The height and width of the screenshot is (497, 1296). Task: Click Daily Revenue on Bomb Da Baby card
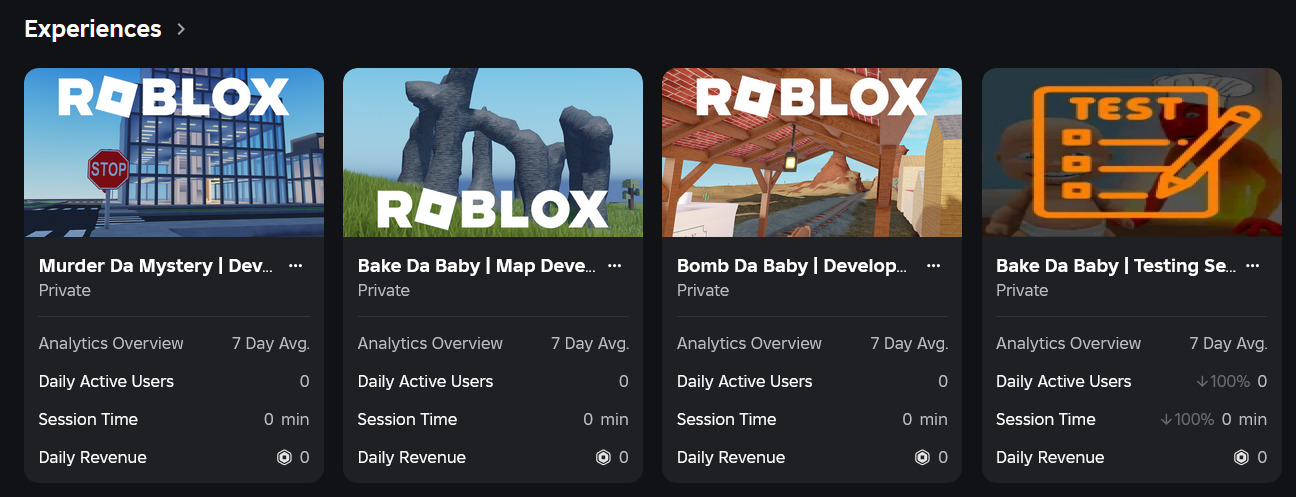(731, 457)
